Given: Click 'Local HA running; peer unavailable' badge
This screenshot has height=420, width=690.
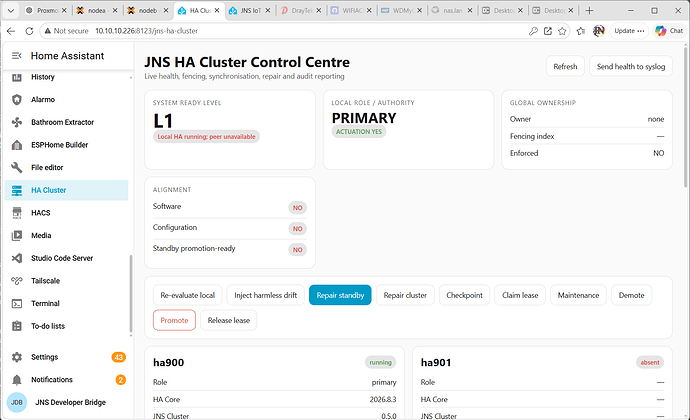Looking at the screenshot, I should [206, 136].
